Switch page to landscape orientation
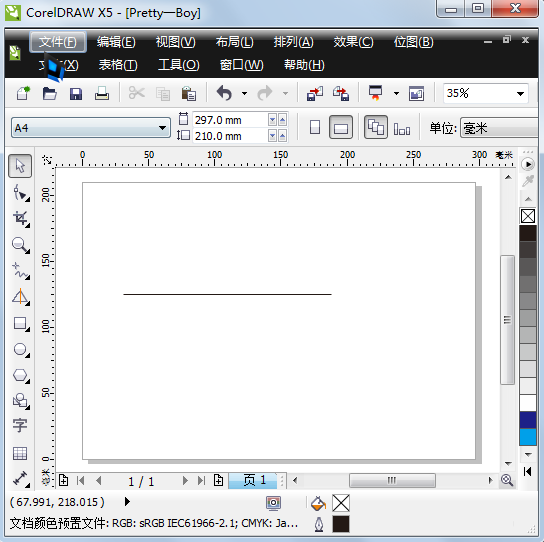Screen dimensions: 544x542 (341, 127)
